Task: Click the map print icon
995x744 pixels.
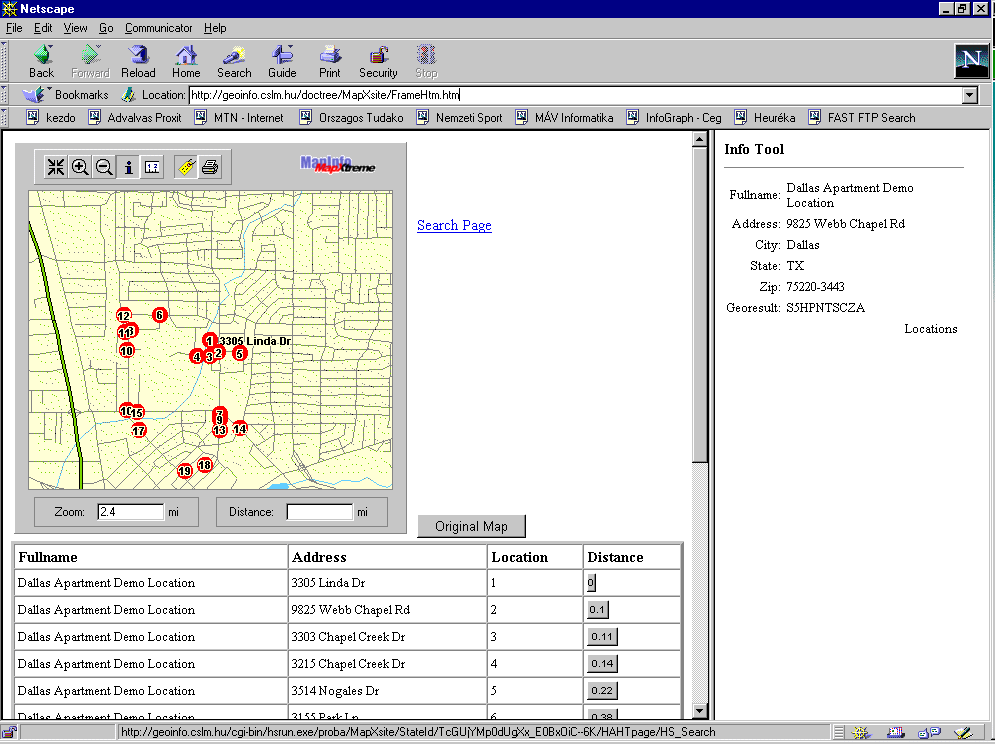Action: [210, 167]
